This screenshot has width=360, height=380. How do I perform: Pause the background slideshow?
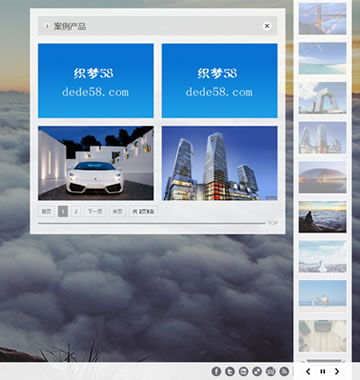click(x=323, y=371)
